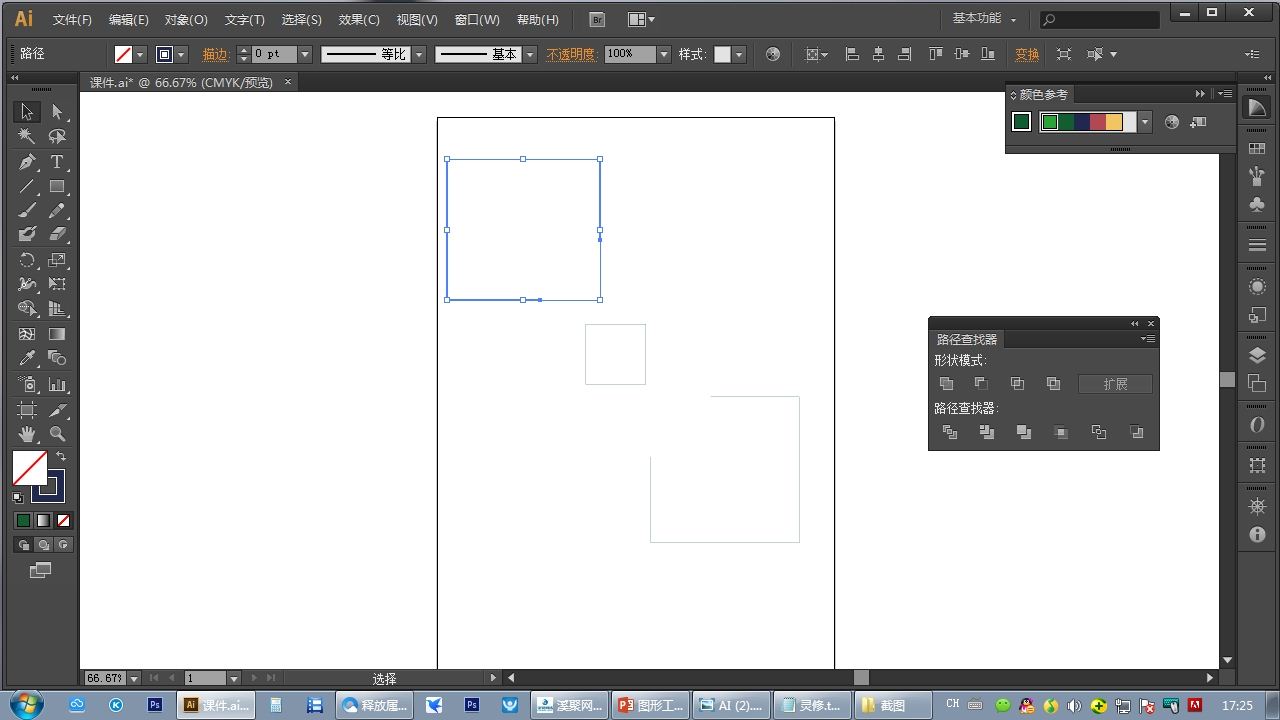The width and height of the screenshot is (1280, 720).
Task: Select the Type tool
Action: 57,162
